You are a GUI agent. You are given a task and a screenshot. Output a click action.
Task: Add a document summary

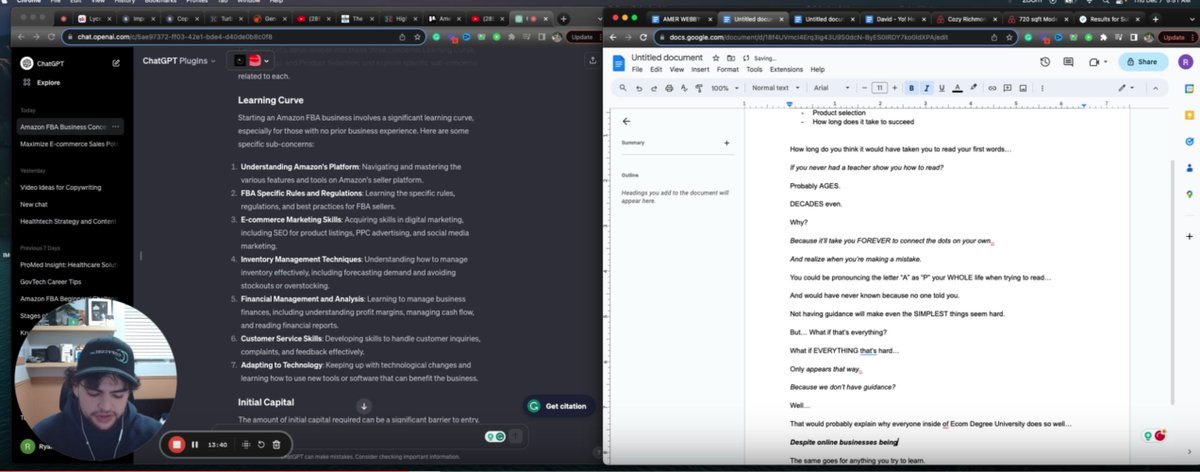click(x=727, y=143)
